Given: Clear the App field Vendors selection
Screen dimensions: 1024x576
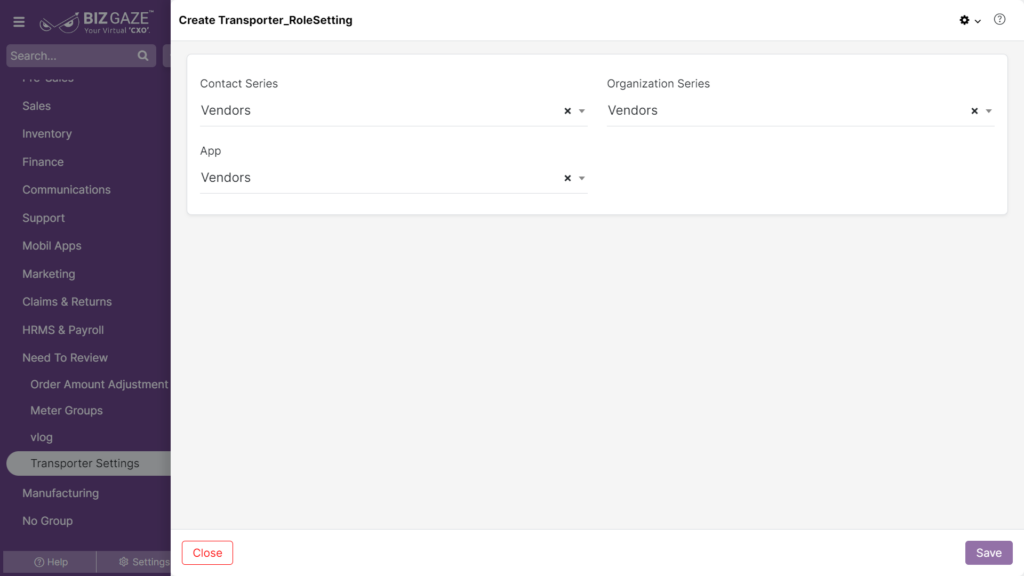Looking at the screenshot, I should (x=568, y=178).
